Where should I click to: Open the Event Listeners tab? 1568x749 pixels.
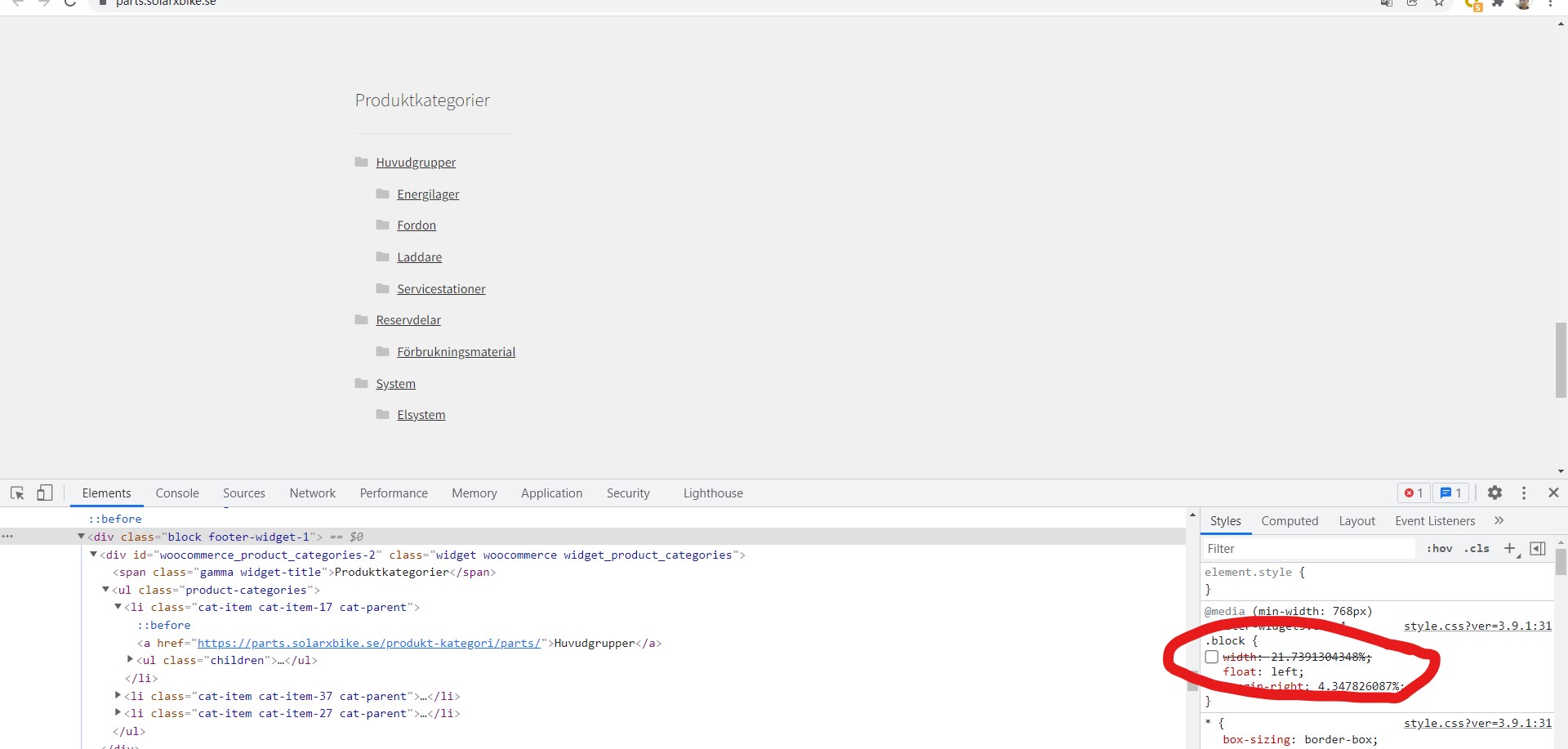1435,521
